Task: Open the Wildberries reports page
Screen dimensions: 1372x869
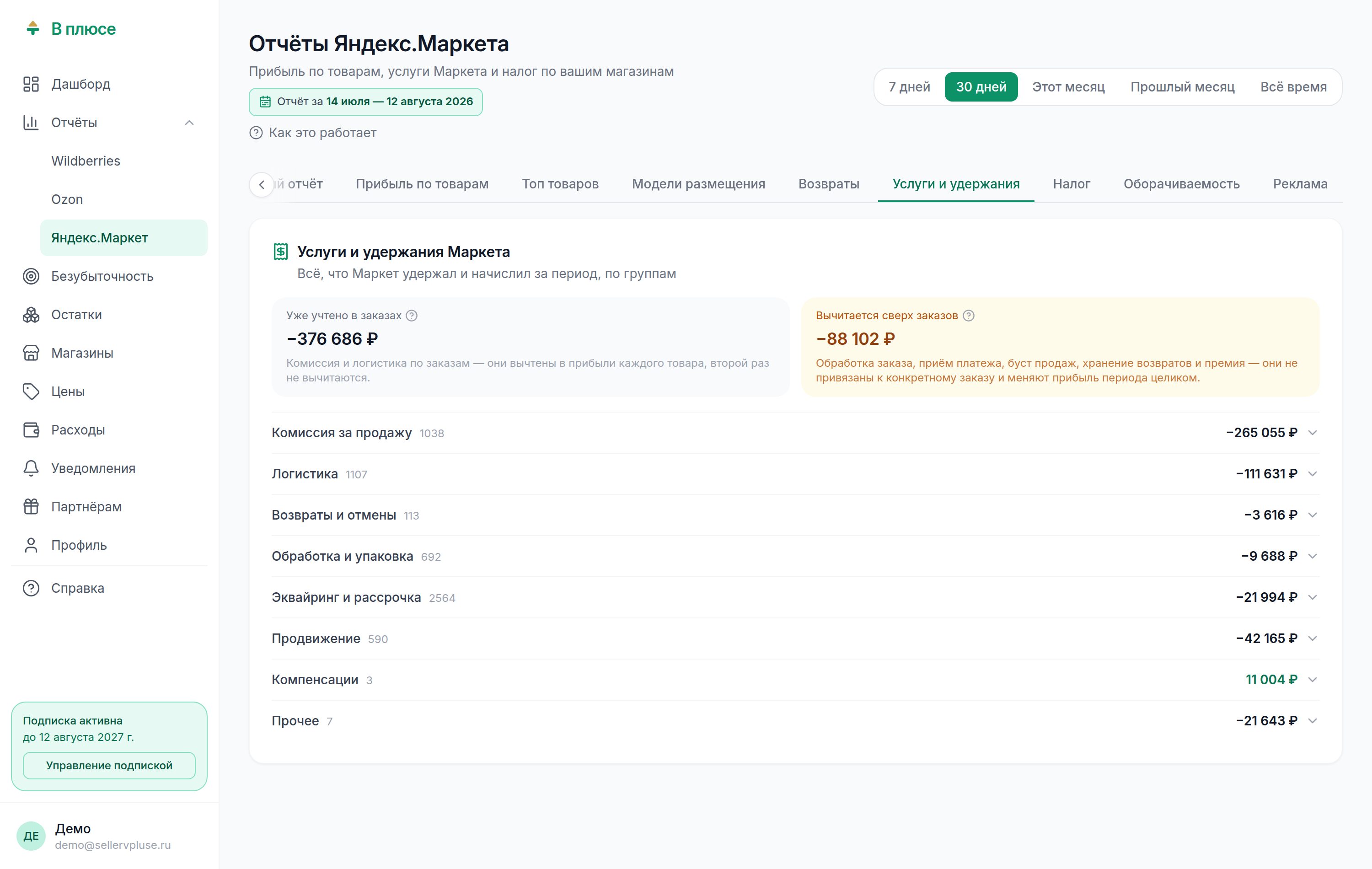Action: [123, 161]
